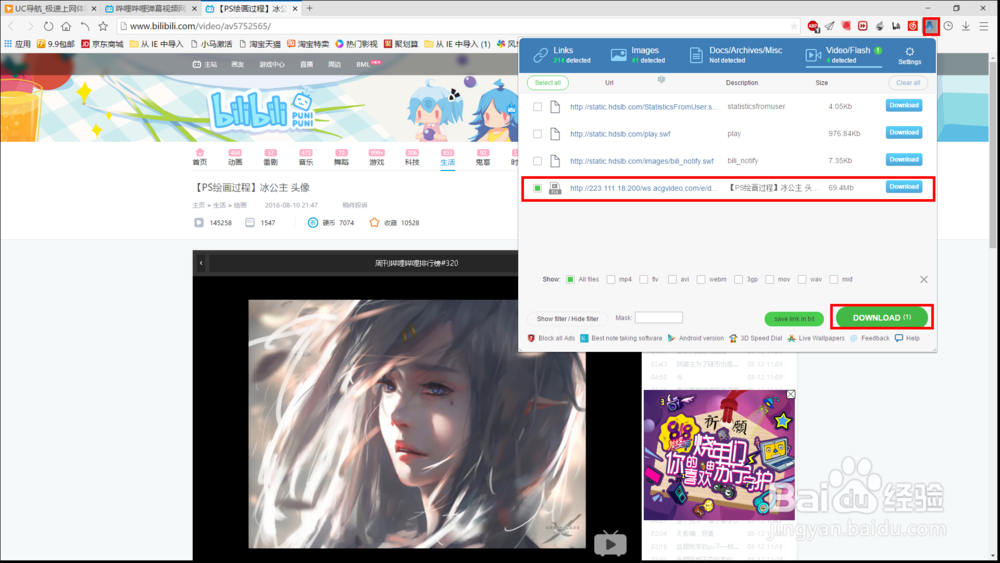This screenshot has width=1000, height=563.
Task: Collapse the player side arrow
Action: click(x=201, y=263)
